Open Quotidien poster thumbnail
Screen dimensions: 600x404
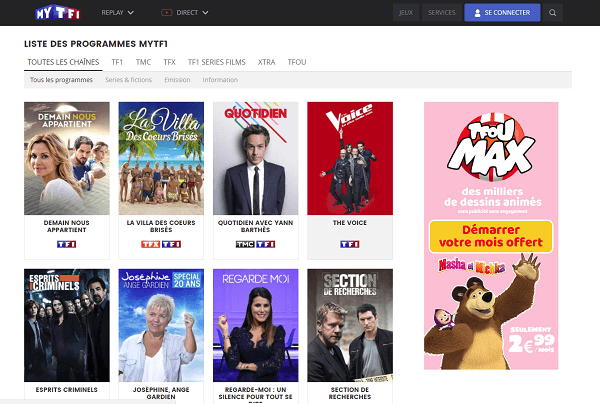coord(256,158)
